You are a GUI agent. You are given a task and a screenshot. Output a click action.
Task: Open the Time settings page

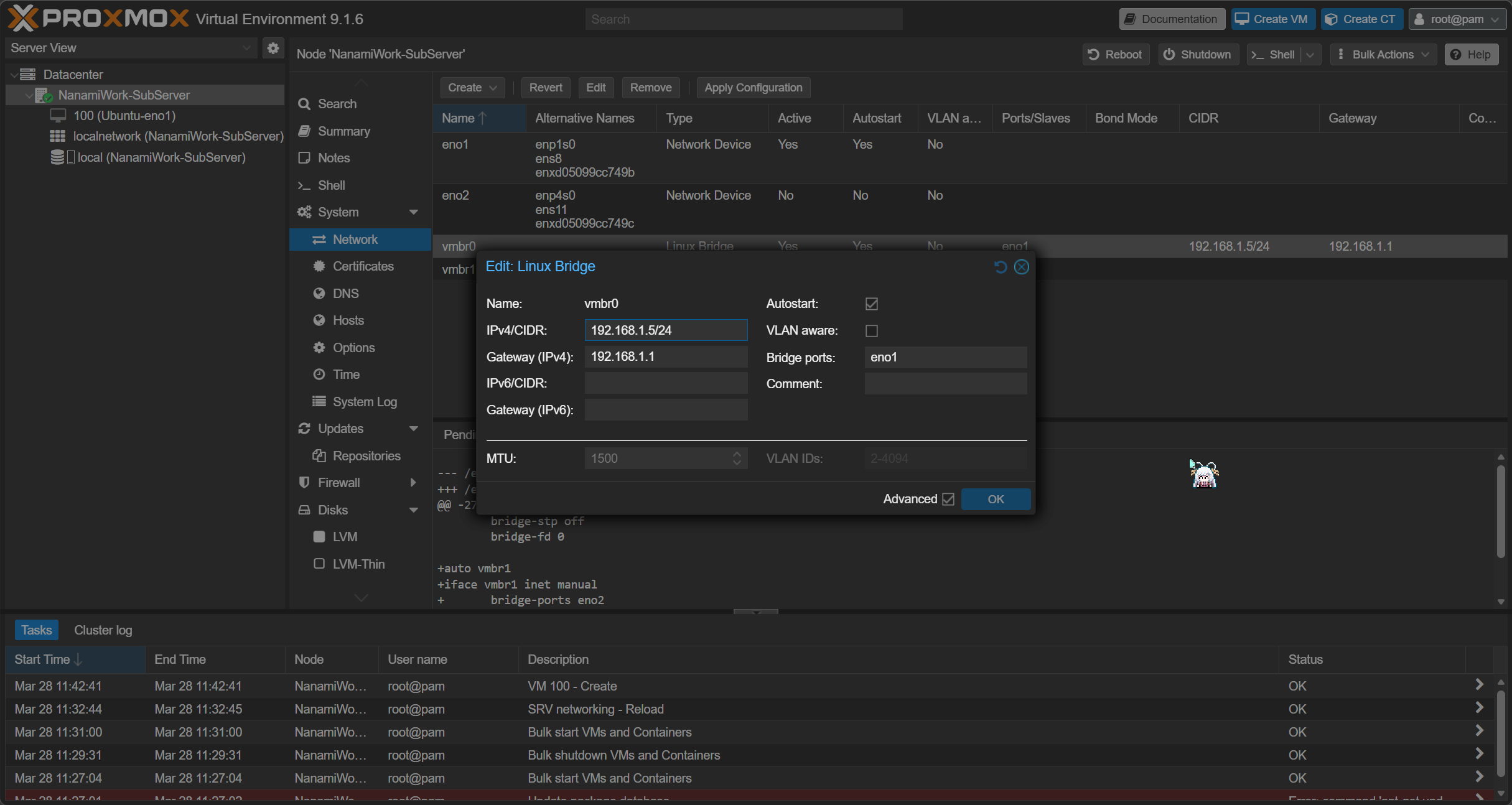coord(346,375)
